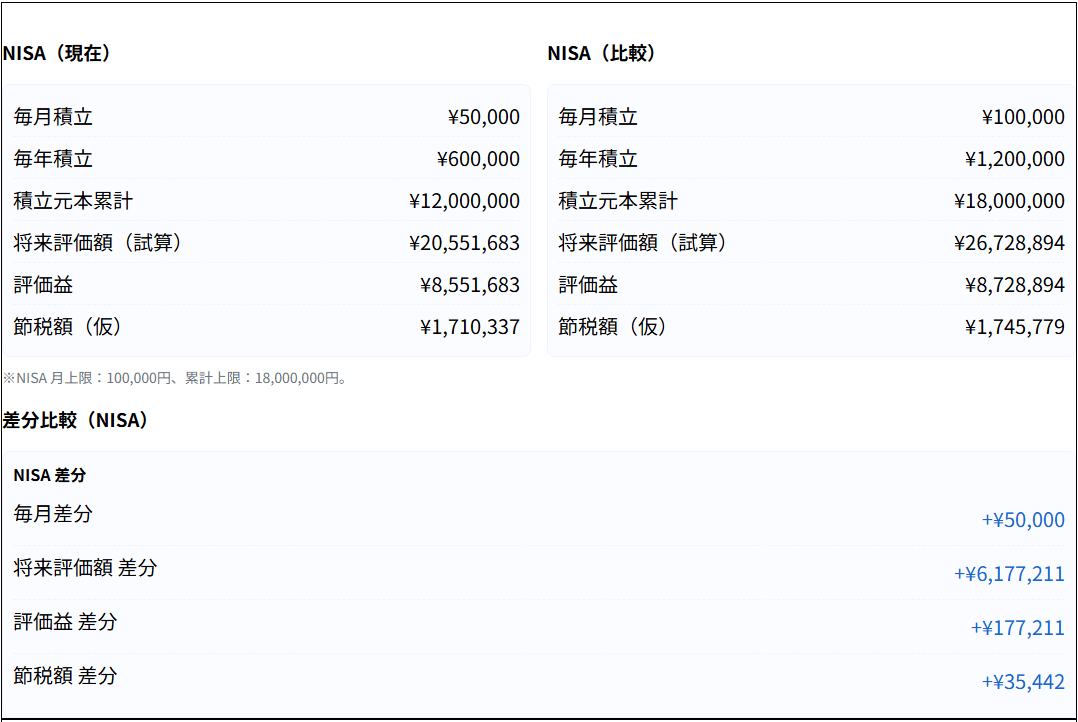
Task: Click the ¥20,551,683 future valuation amount
Action: tap(464, 243)
